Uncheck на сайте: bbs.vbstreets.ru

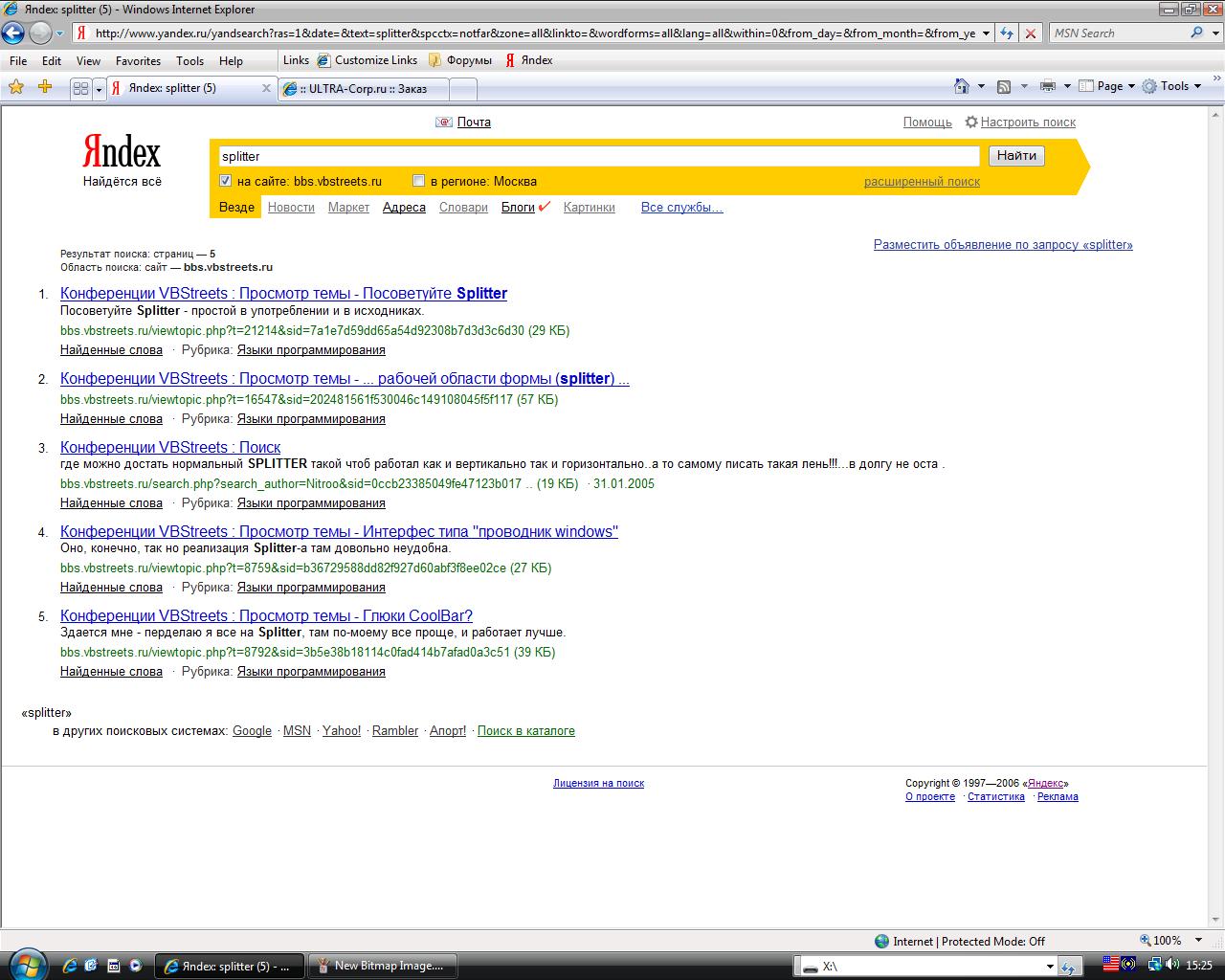pyautogui.click(x=225, y=181)
